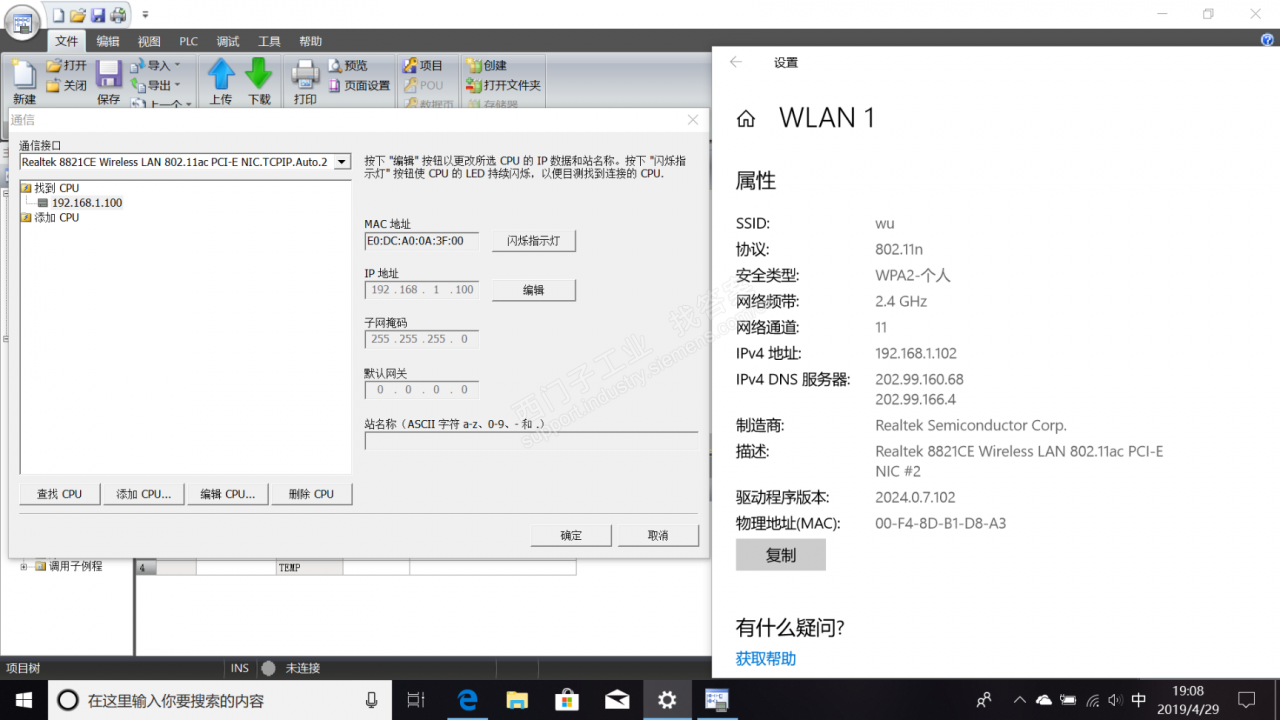Open the 视图 (View) ribbon tab
Screen dimensions: 1280x720
[x=149, y=41]
